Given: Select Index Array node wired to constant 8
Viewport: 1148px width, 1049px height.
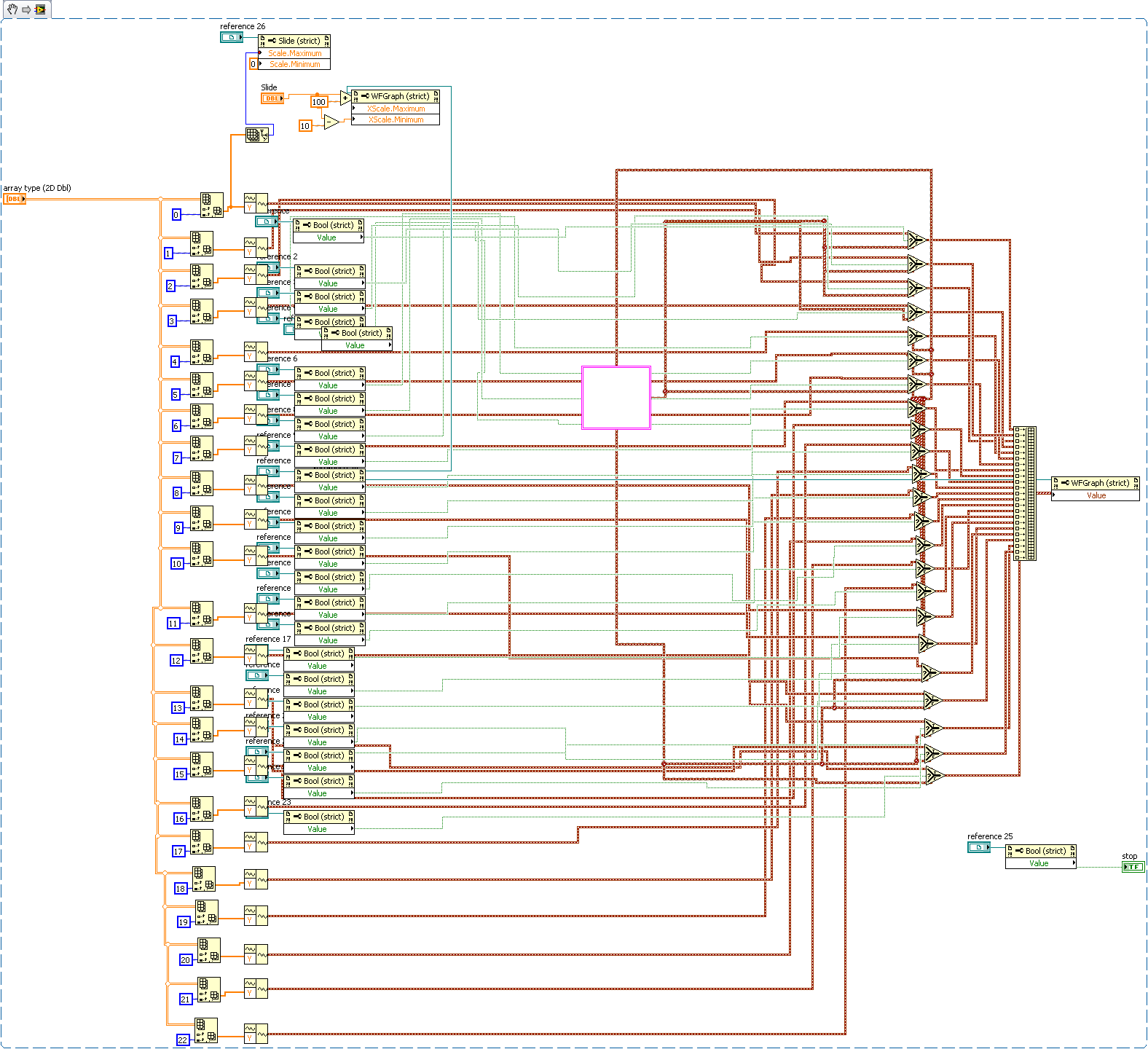Looking at the screenshot, I should click(x=202, y=484).
